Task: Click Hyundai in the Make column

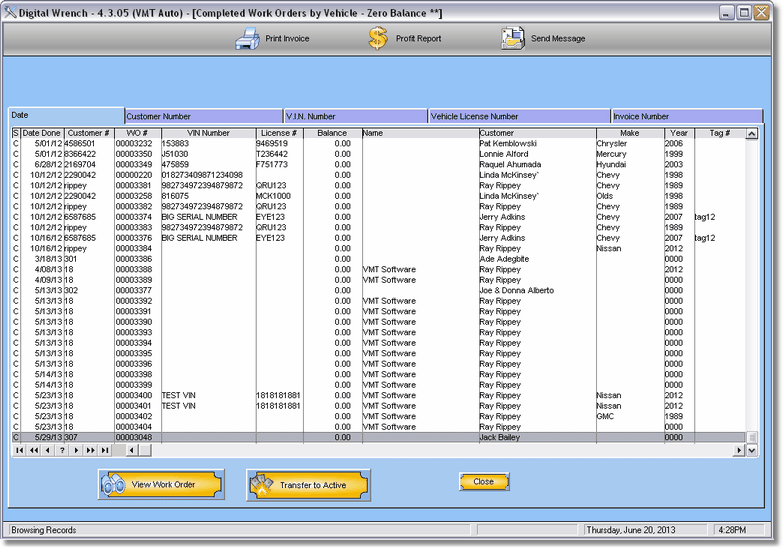Action: point(611,164)
